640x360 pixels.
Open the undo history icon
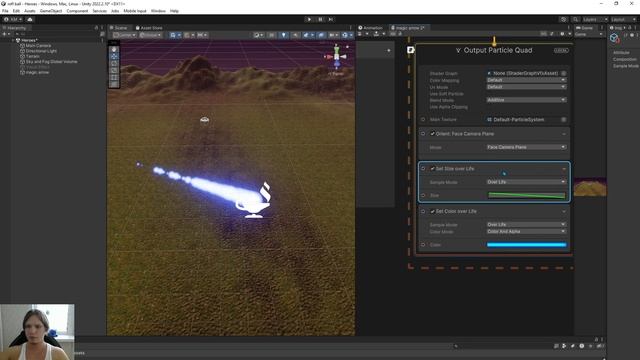[x=564, y=19]
